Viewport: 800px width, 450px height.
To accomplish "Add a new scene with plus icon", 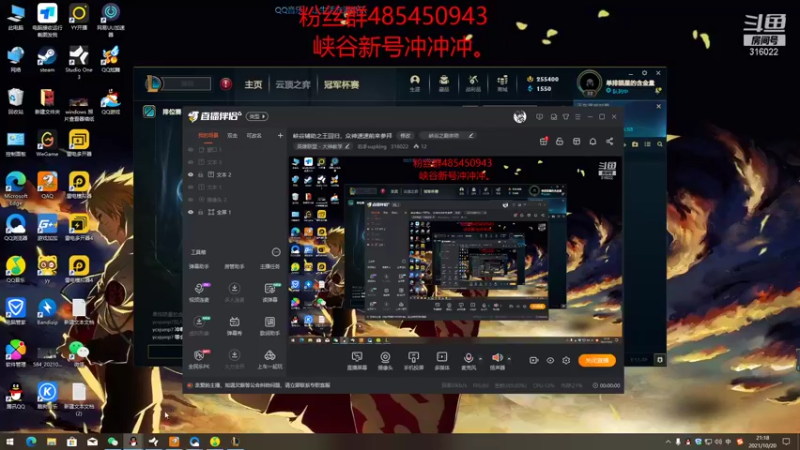I will [280, 135].
